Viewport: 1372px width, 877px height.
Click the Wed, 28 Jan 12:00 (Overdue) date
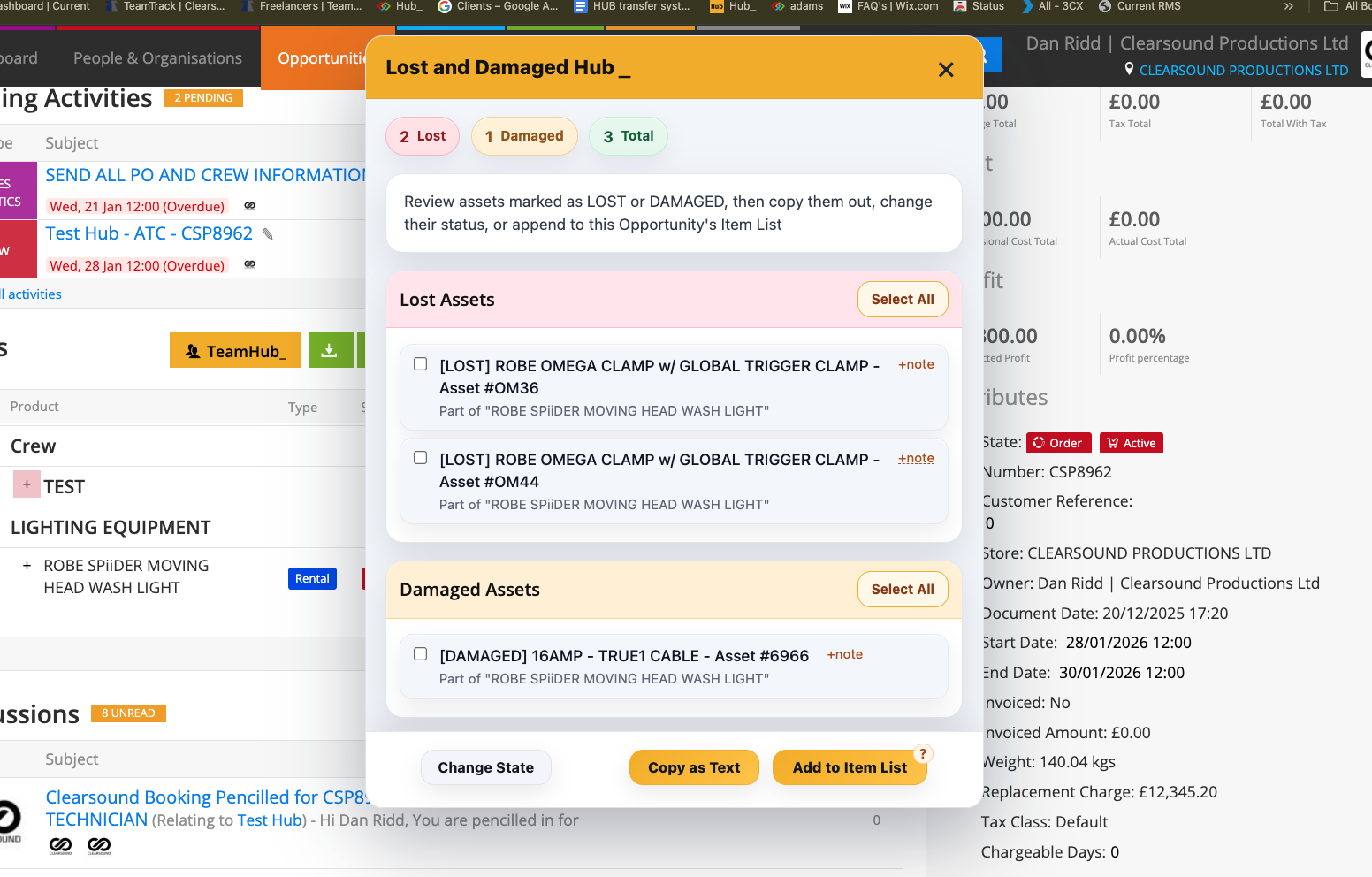137,265
